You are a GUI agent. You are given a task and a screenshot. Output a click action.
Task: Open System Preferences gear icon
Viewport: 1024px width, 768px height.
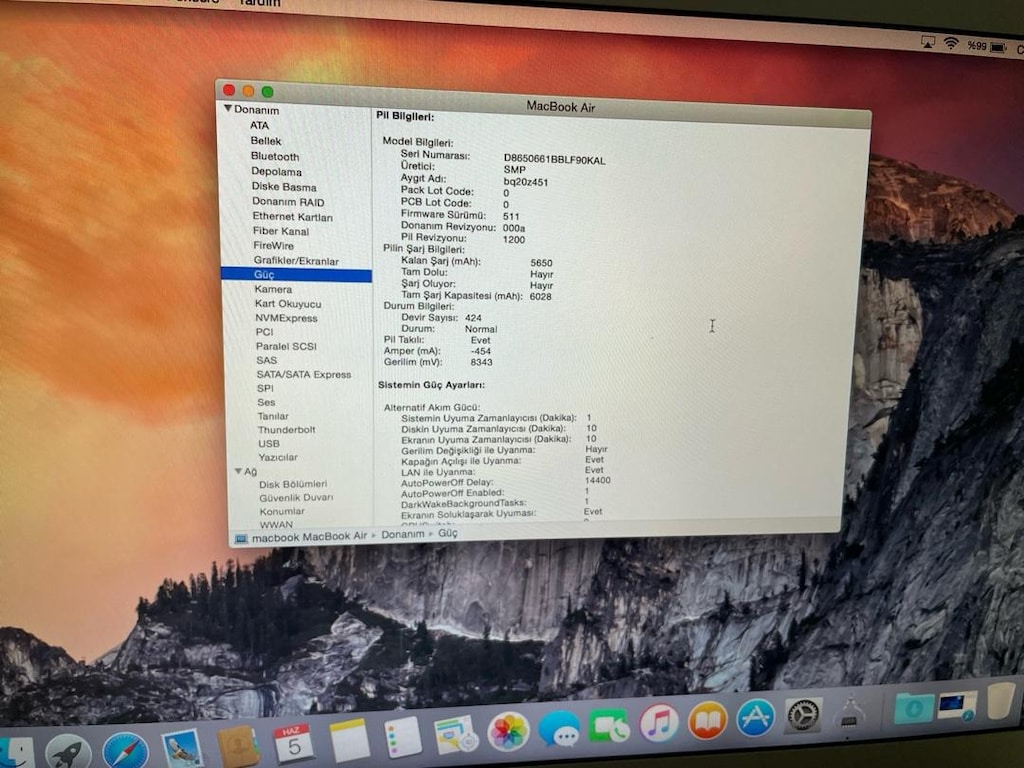803,716
